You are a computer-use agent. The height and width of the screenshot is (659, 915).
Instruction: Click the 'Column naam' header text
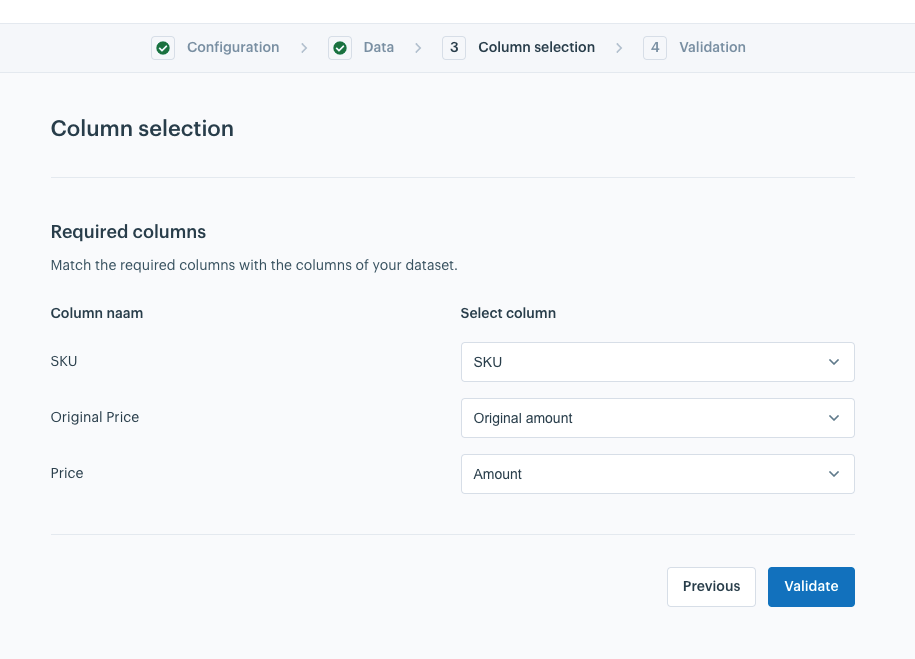click(97, 313)
